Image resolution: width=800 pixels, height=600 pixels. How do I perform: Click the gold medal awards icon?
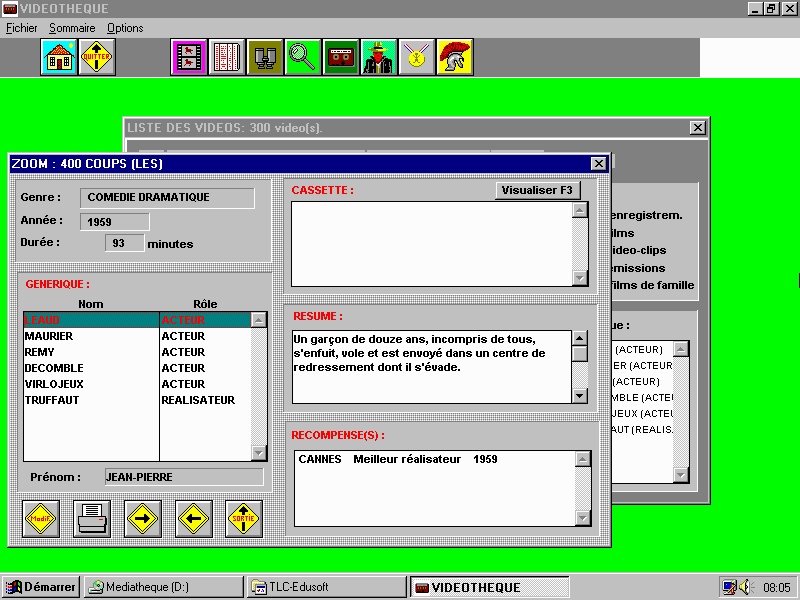click(417, 57)
